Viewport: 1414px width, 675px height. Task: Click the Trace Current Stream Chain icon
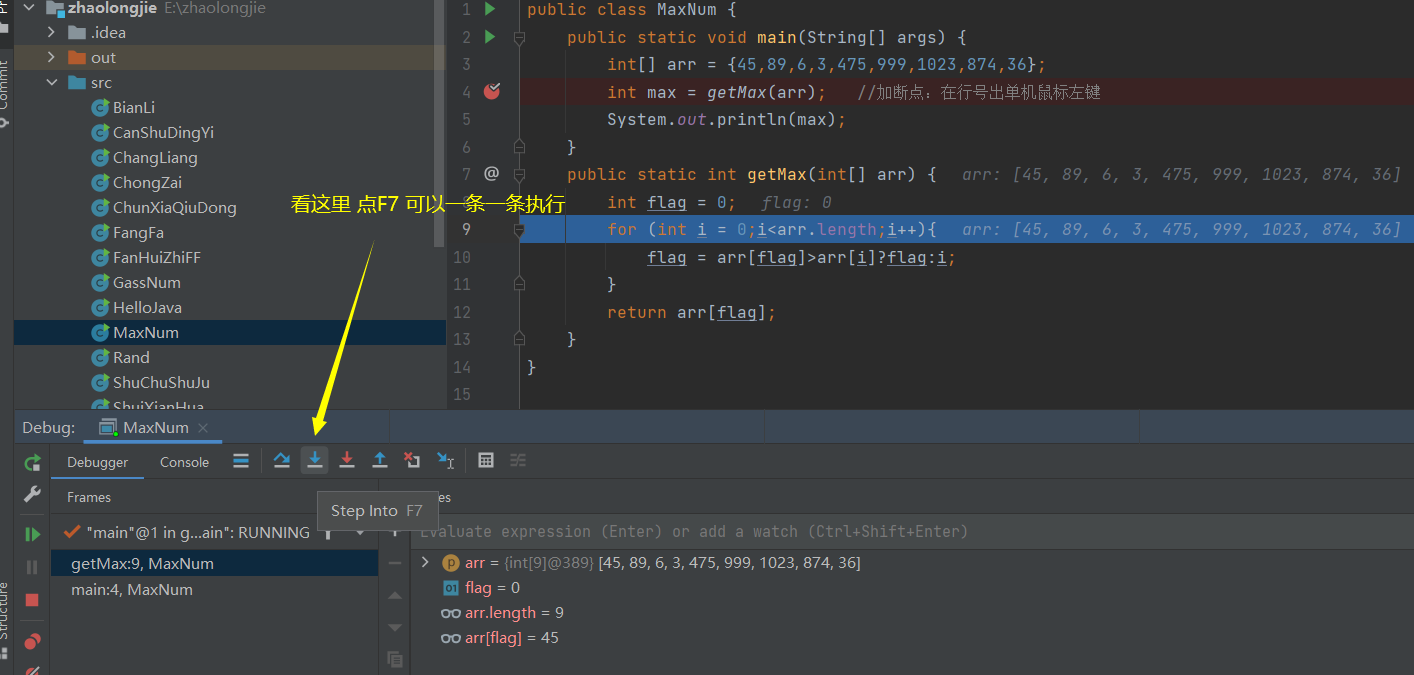pyautogui.click(x=518, y=460)
